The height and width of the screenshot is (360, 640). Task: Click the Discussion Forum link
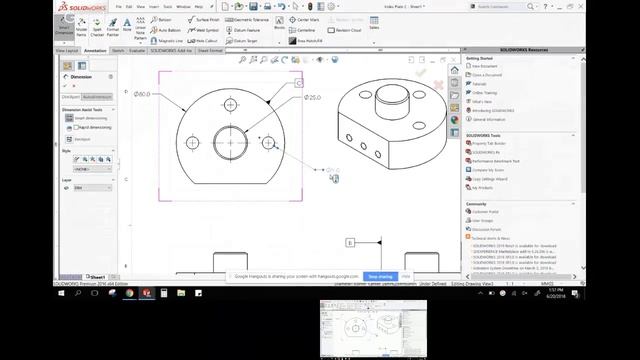coord(483,229)
